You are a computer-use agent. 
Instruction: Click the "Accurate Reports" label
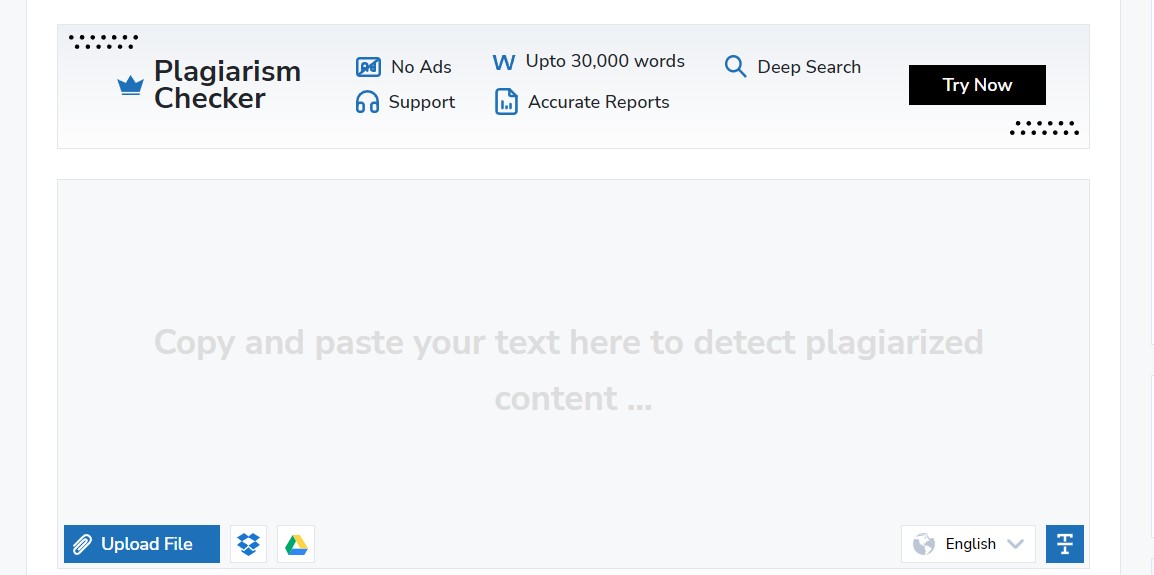click(598, 102)
